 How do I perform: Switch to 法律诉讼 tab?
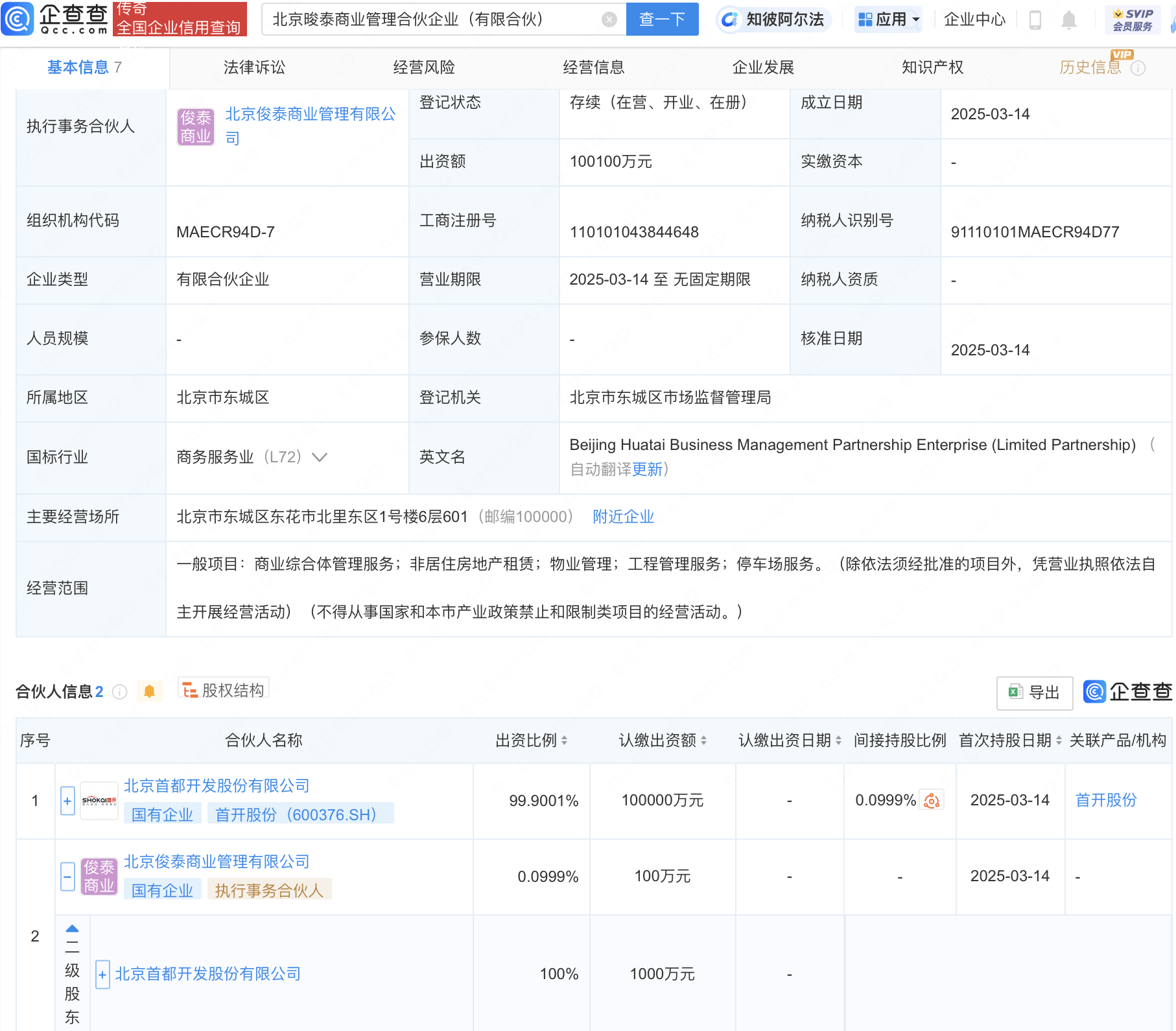[254, 67]
